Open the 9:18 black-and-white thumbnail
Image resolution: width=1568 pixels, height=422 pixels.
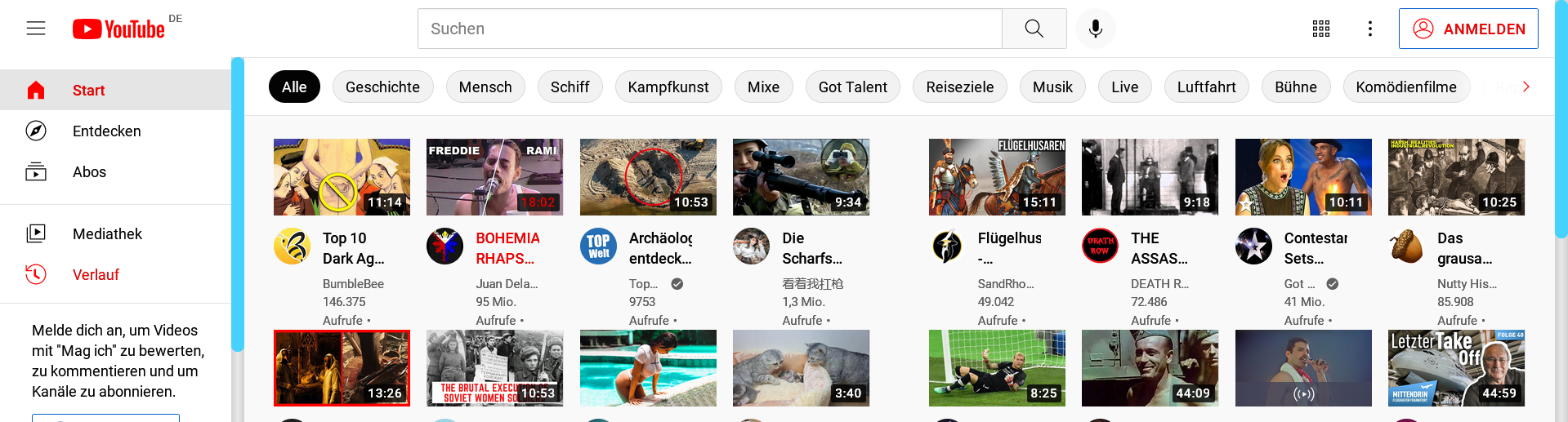(1150, 177)
